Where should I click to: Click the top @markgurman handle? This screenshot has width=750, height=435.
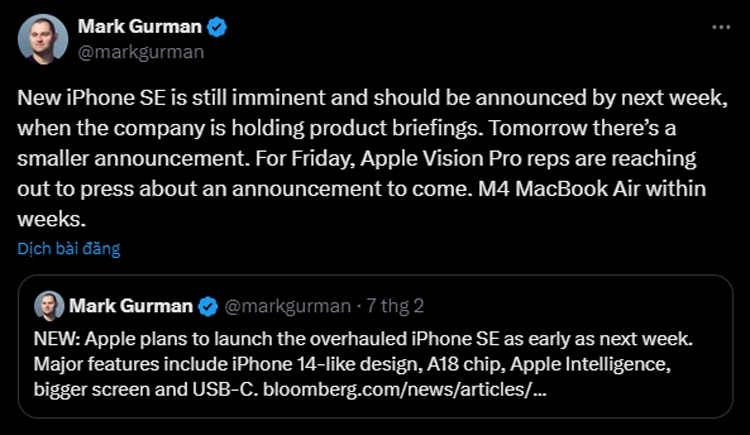point(141,52)
